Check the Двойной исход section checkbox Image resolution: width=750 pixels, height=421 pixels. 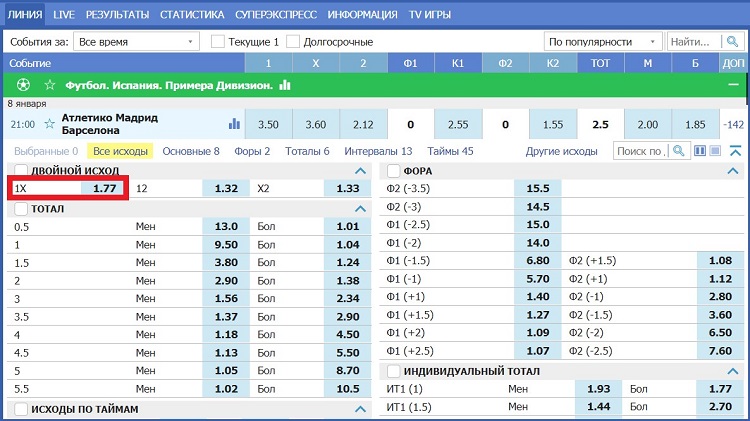tap(20, 171)
